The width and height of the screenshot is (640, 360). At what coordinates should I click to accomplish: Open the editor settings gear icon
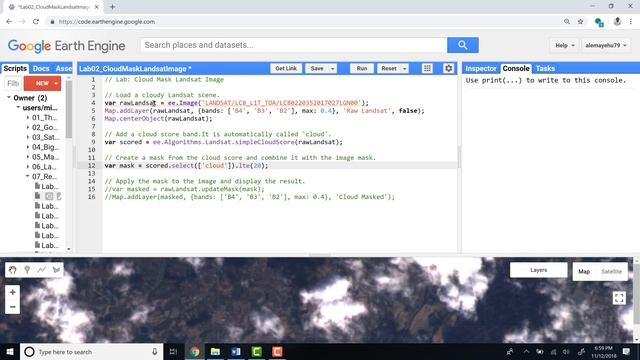(x=448, y=68)
